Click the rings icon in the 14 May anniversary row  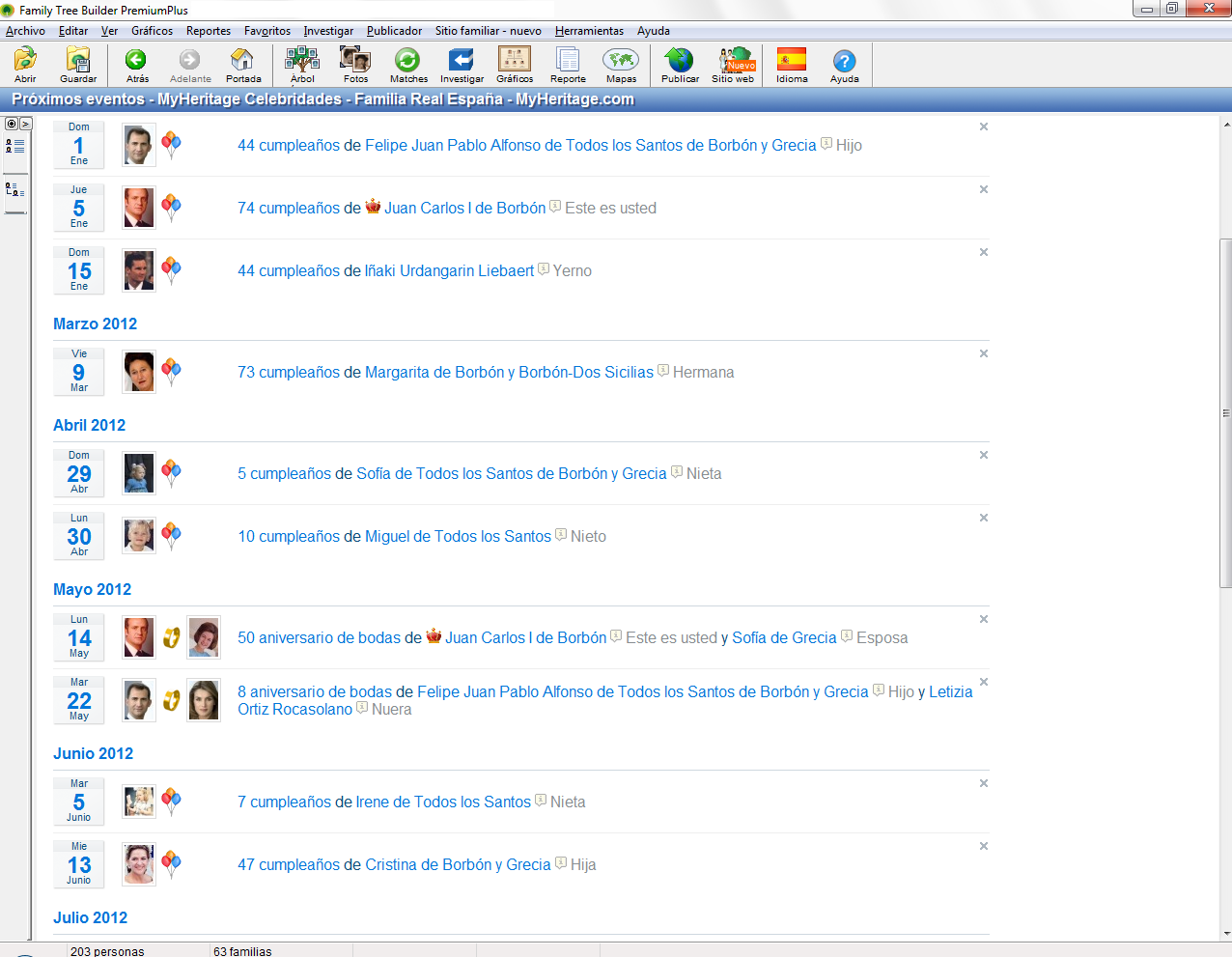[x=171, y=637]
